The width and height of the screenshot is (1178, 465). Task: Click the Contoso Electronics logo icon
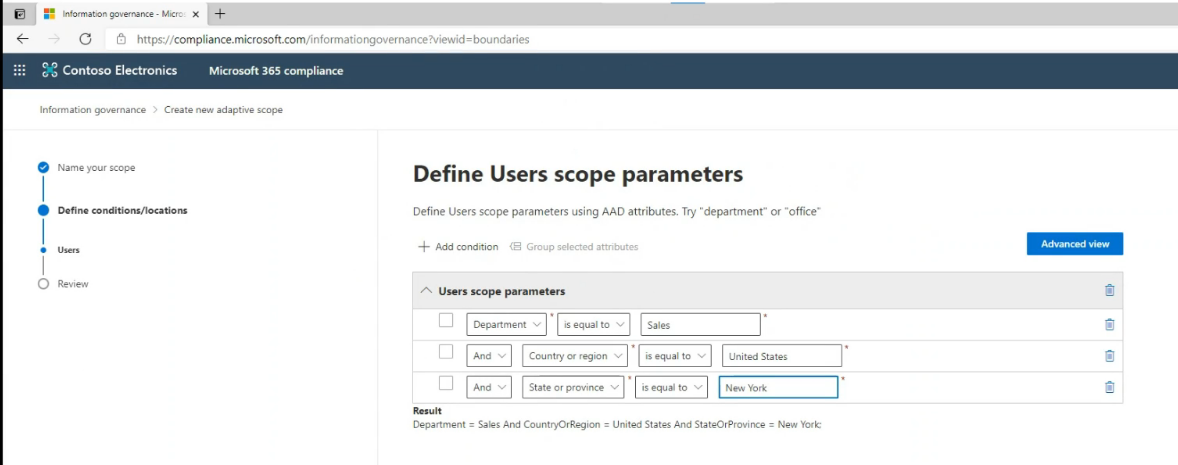pyautogui.click(x=50, y=70)
